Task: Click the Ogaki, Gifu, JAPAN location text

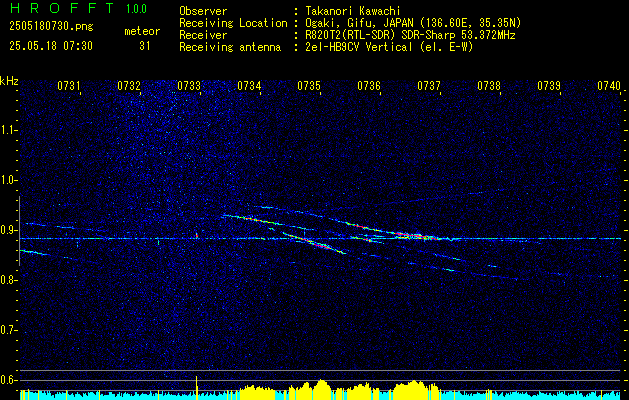Action: (413, 23)
